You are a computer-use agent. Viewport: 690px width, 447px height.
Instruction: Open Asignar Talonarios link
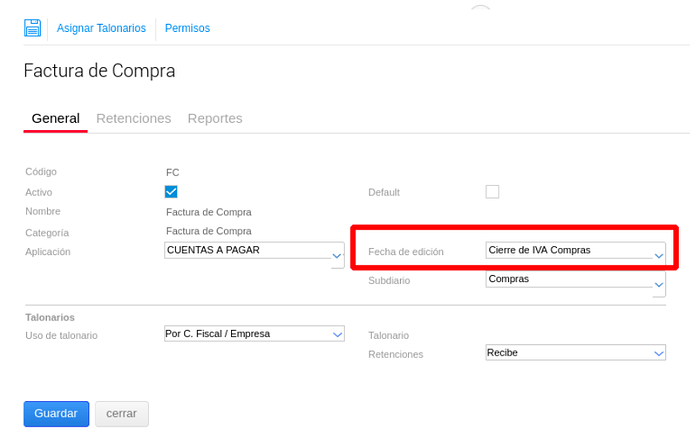[101, 28]
